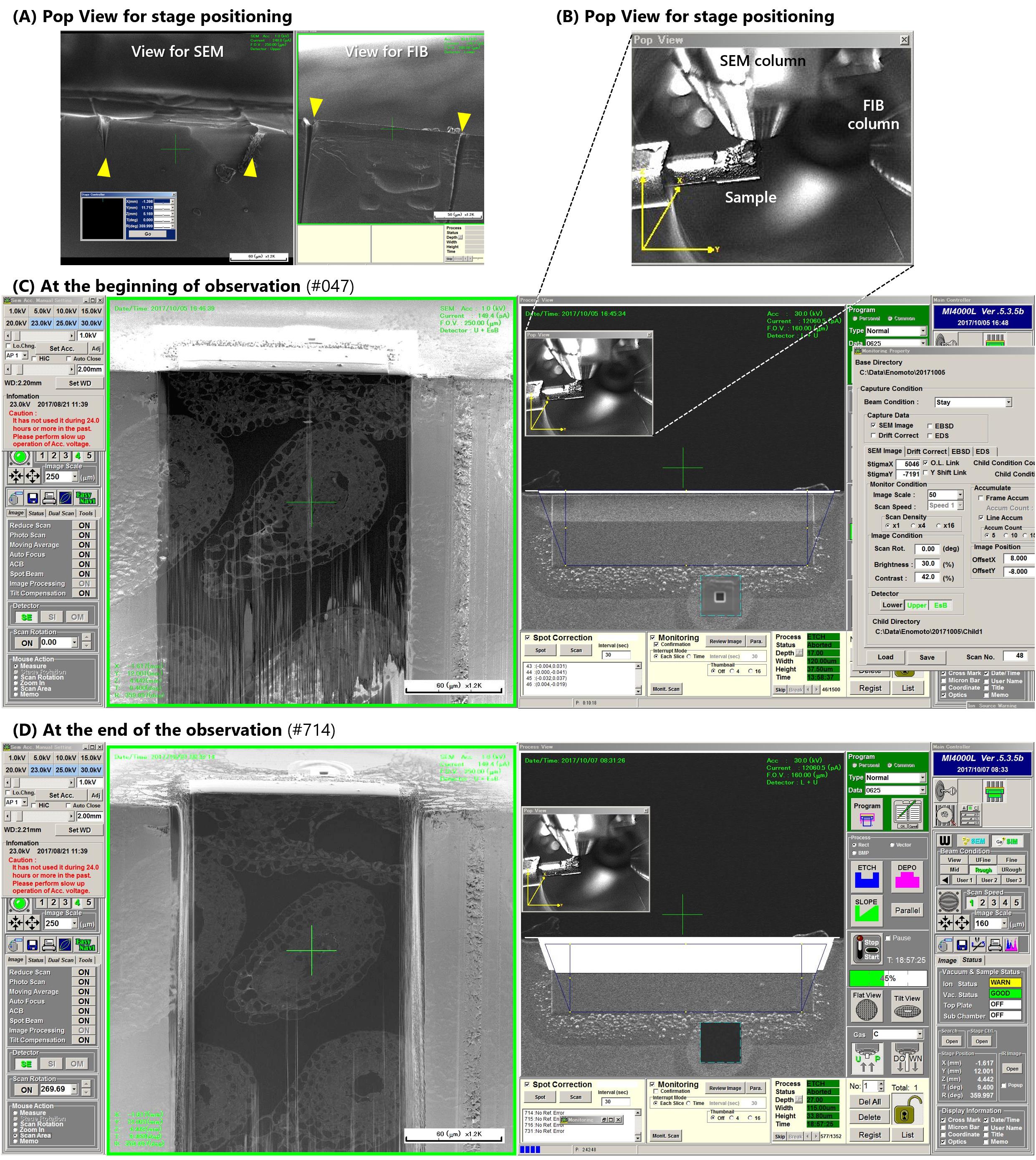The width and height of the screenshot is (1036, 1160).
Task: Click the leaf icon beside Easy Navi, panel D
Action: tap(66, 945)
